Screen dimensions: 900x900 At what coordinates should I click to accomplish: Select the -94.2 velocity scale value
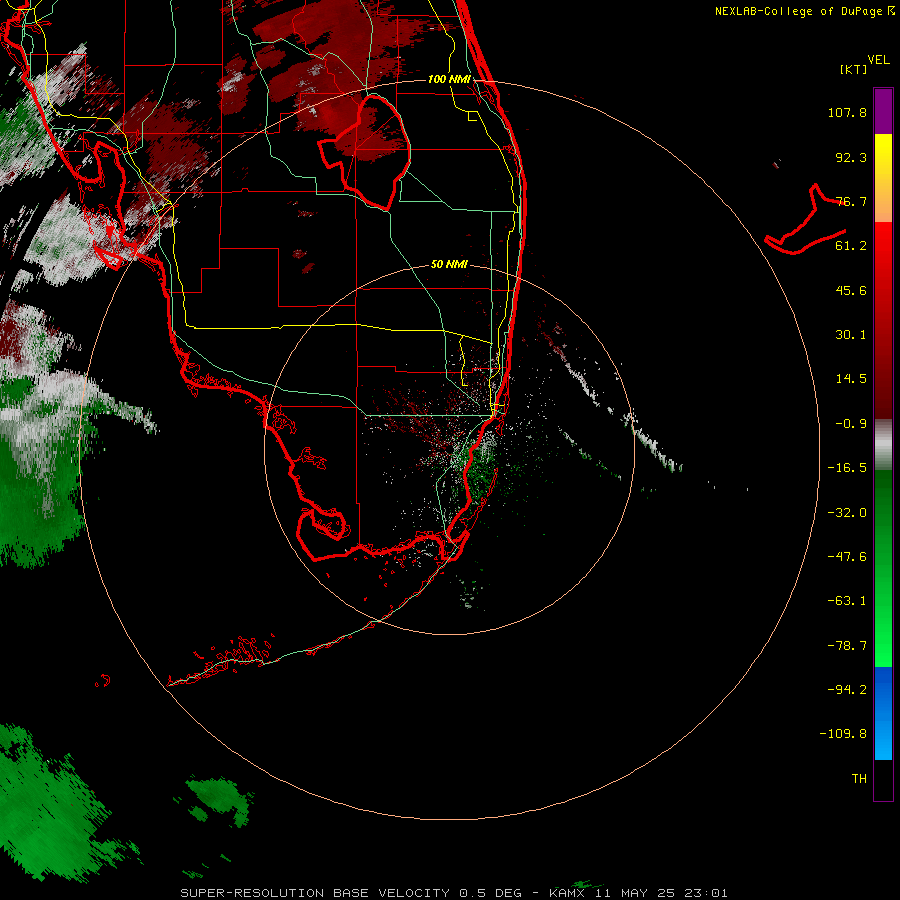(x=847, y=690)
